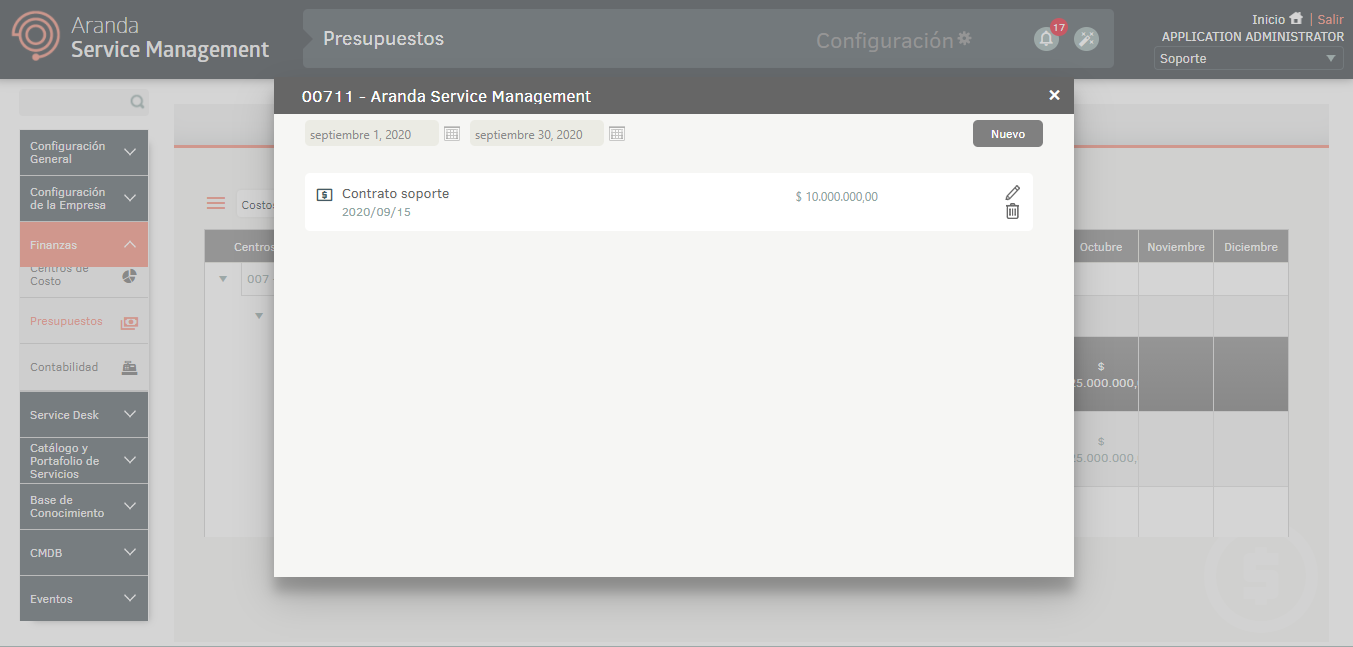
Task: Click the Contrato soporte entry title
Action: click(395, 193)
